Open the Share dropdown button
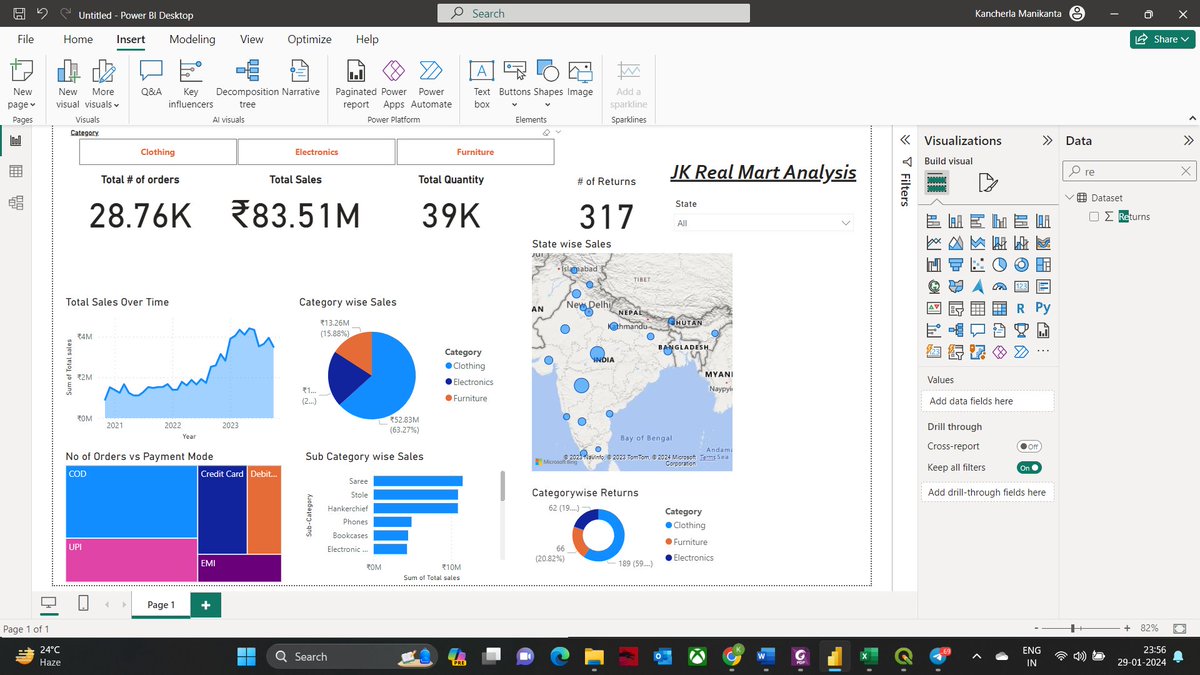 (x=1161, y=39)
